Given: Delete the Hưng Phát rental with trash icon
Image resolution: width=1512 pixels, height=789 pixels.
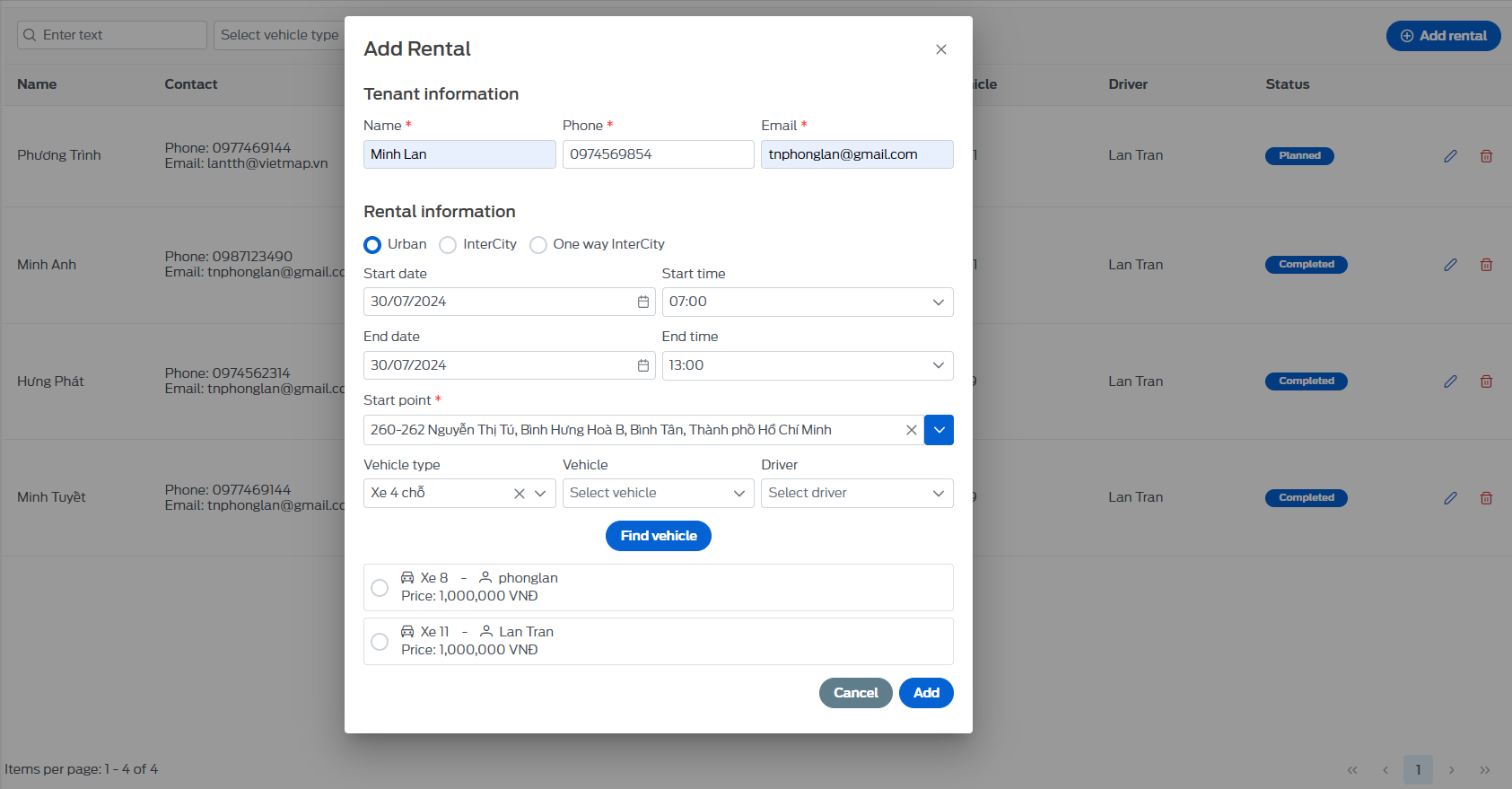Looking at the screenshot, I should pyautogui.click(x=1486, y=381).
